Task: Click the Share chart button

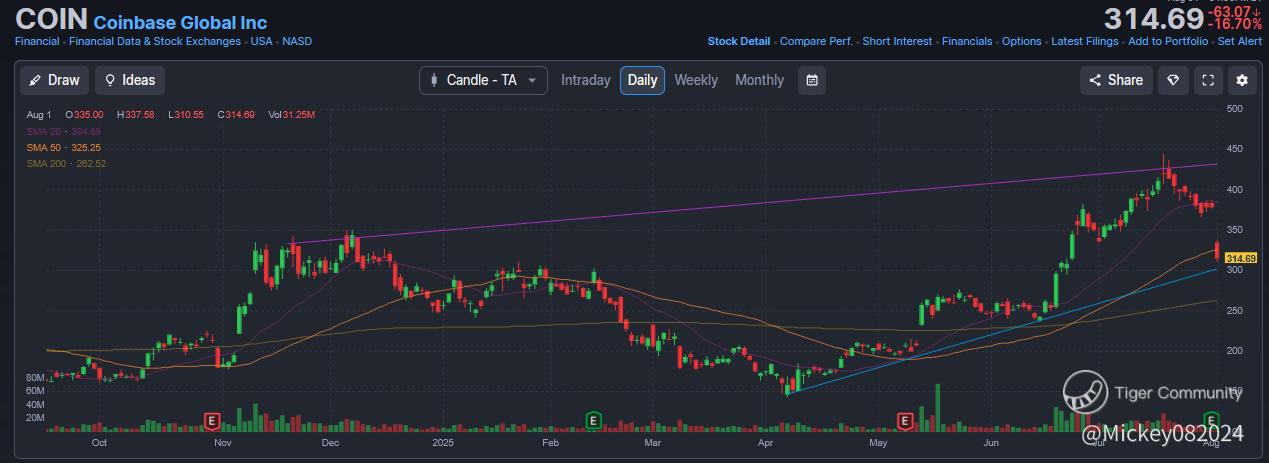Action: click(x=1116, y=80)
